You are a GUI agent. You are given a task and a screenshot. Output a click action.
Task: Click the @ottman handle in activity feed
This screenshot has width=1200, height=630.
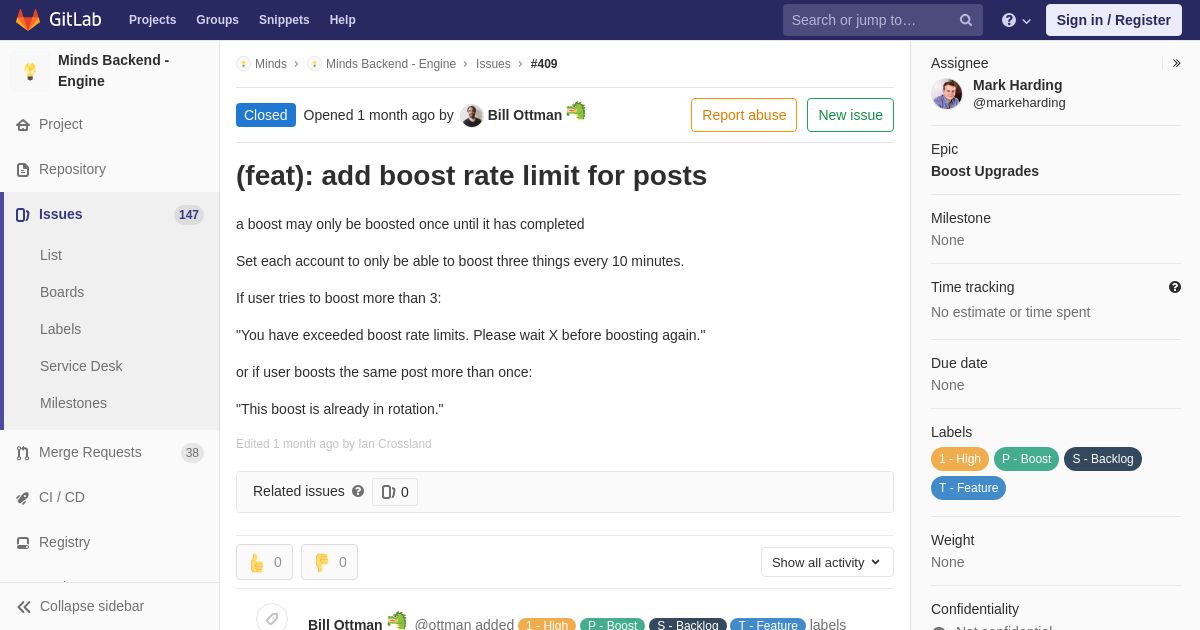(x=443, y=625)
